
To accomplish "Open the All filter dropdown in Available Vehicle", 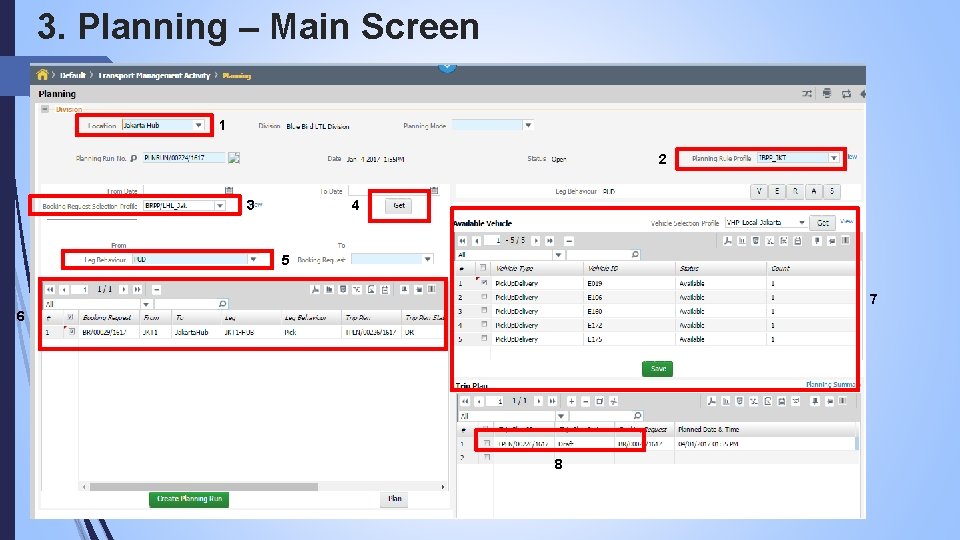I will click(x=558, y=254).
